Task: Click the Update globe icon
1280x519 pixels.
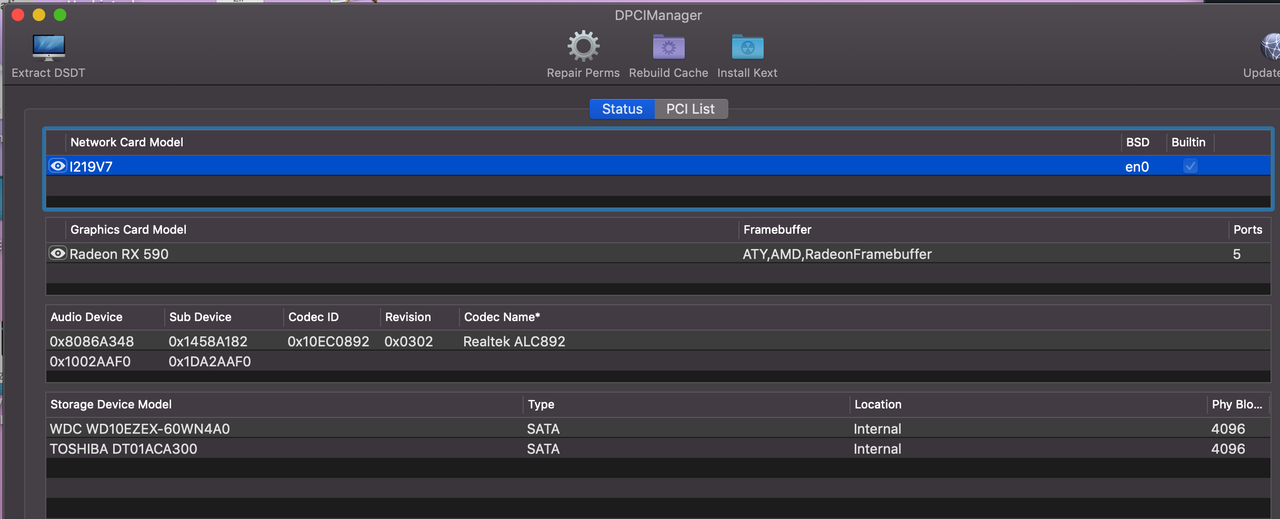Action: point(1270,47)
